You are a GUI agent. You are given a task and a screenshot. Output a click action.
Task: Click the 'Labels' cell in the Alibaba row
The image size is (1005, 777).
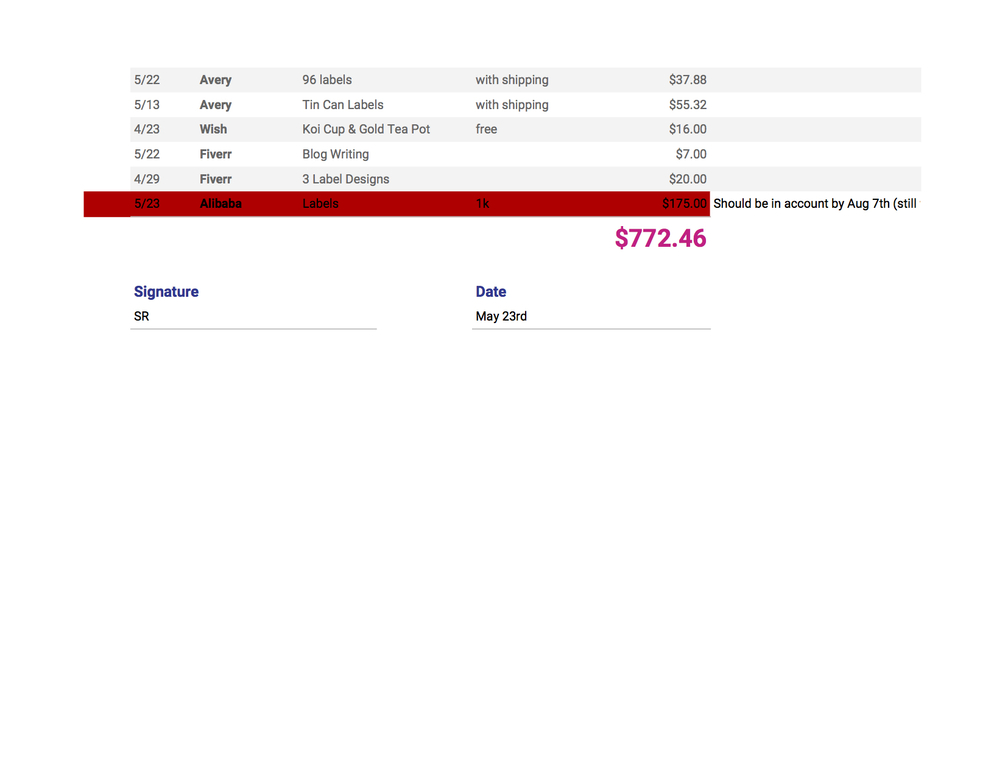pyautogui.click(x=320, y=204)
